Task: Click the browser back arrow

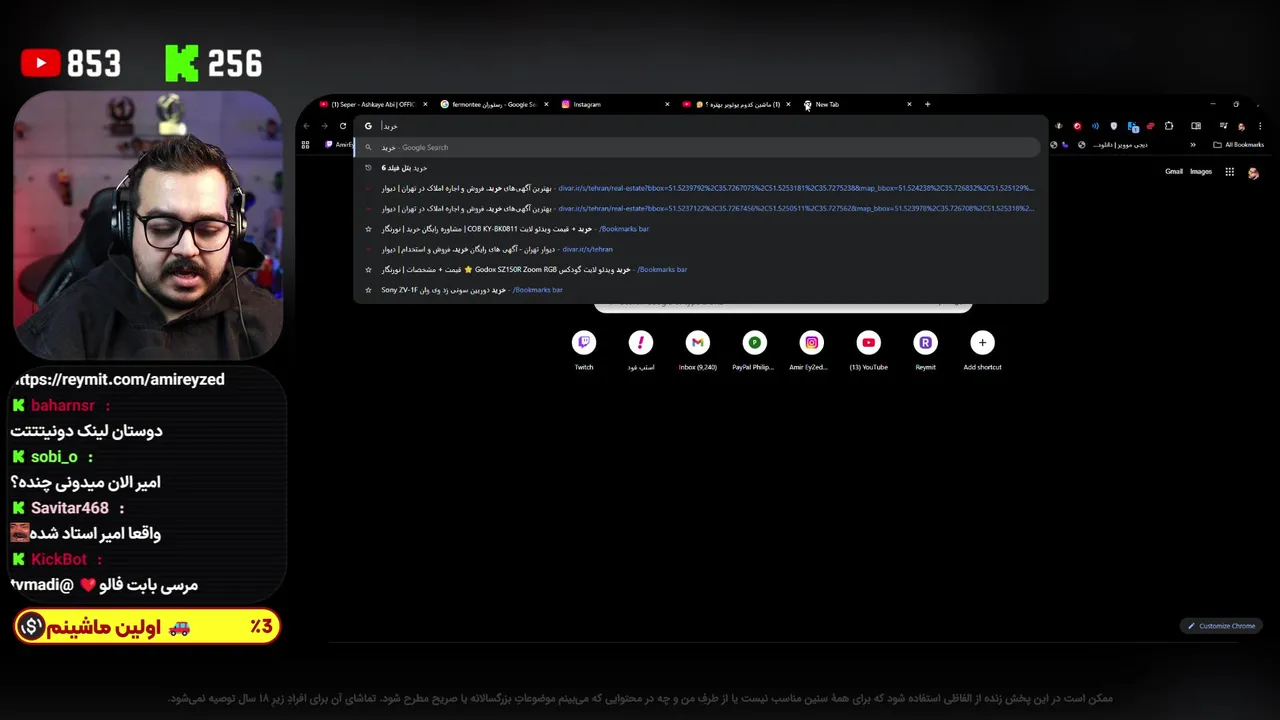Action: pos(306,126)
